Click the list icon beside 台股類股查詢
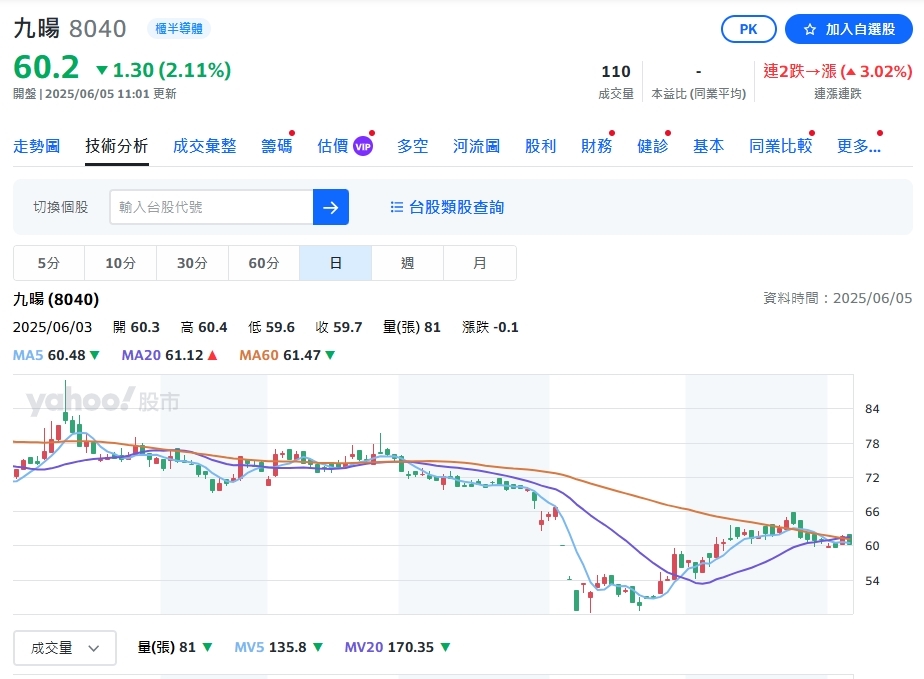The image size is (924, 679). point(397,207)
